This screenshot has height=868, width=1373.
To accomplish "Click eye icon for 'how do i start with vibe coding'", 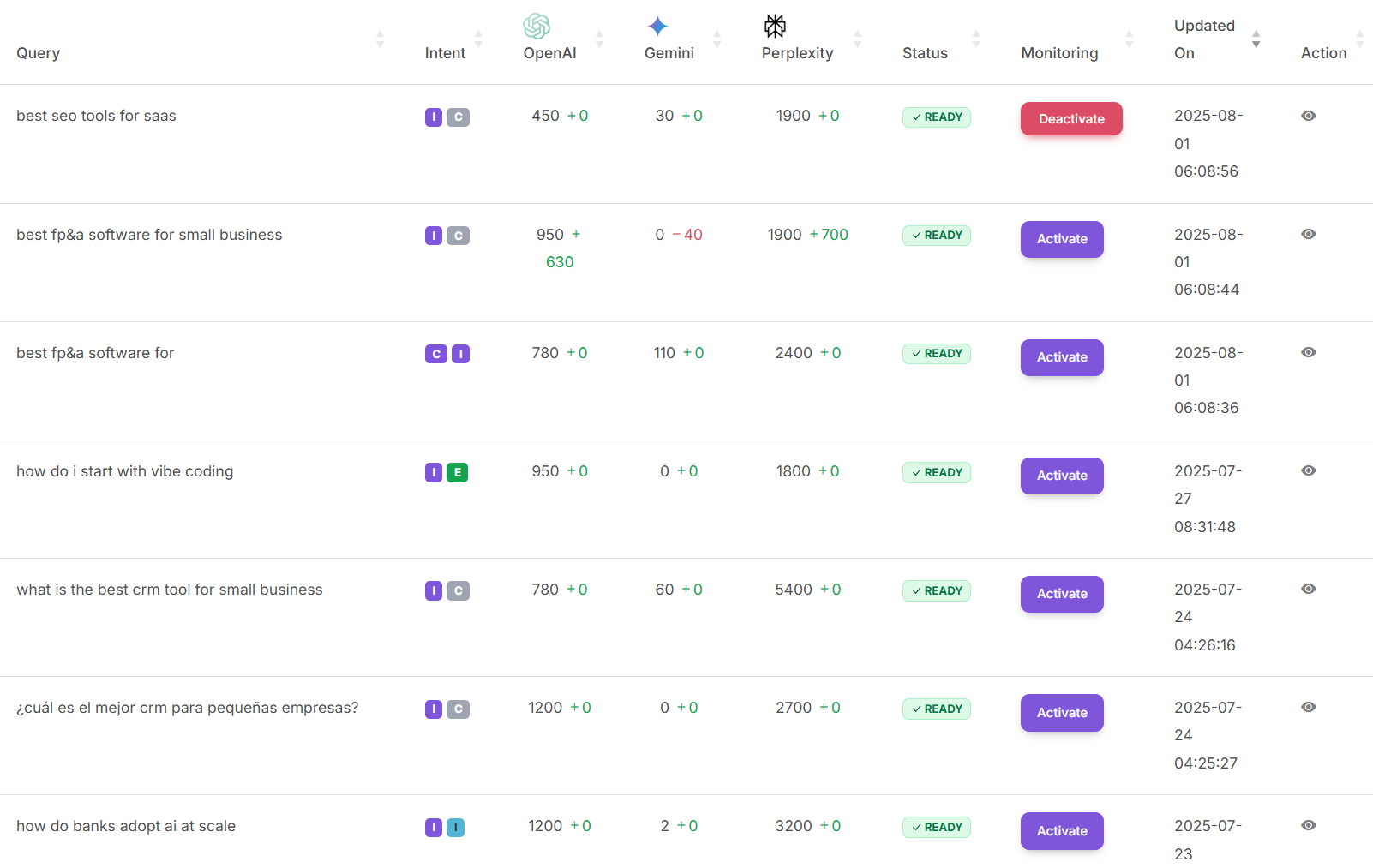I will coord(1308,470).
